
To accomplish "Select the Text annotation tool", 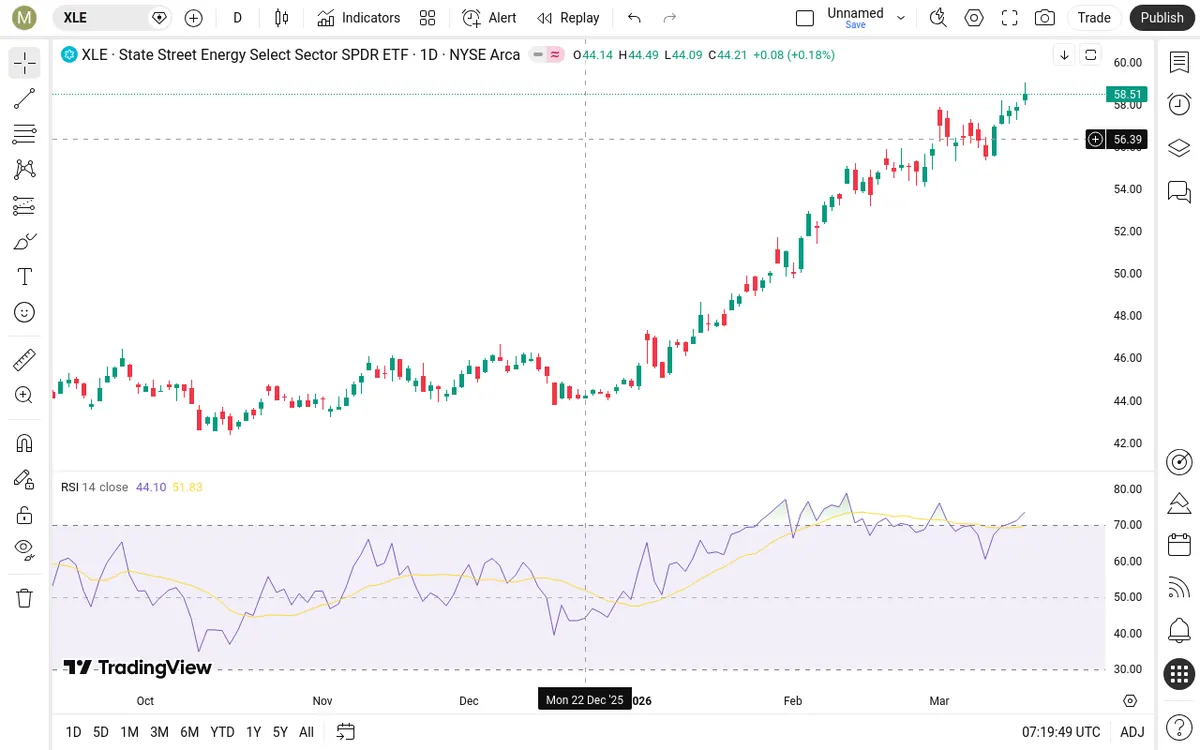I will point(25,277).
